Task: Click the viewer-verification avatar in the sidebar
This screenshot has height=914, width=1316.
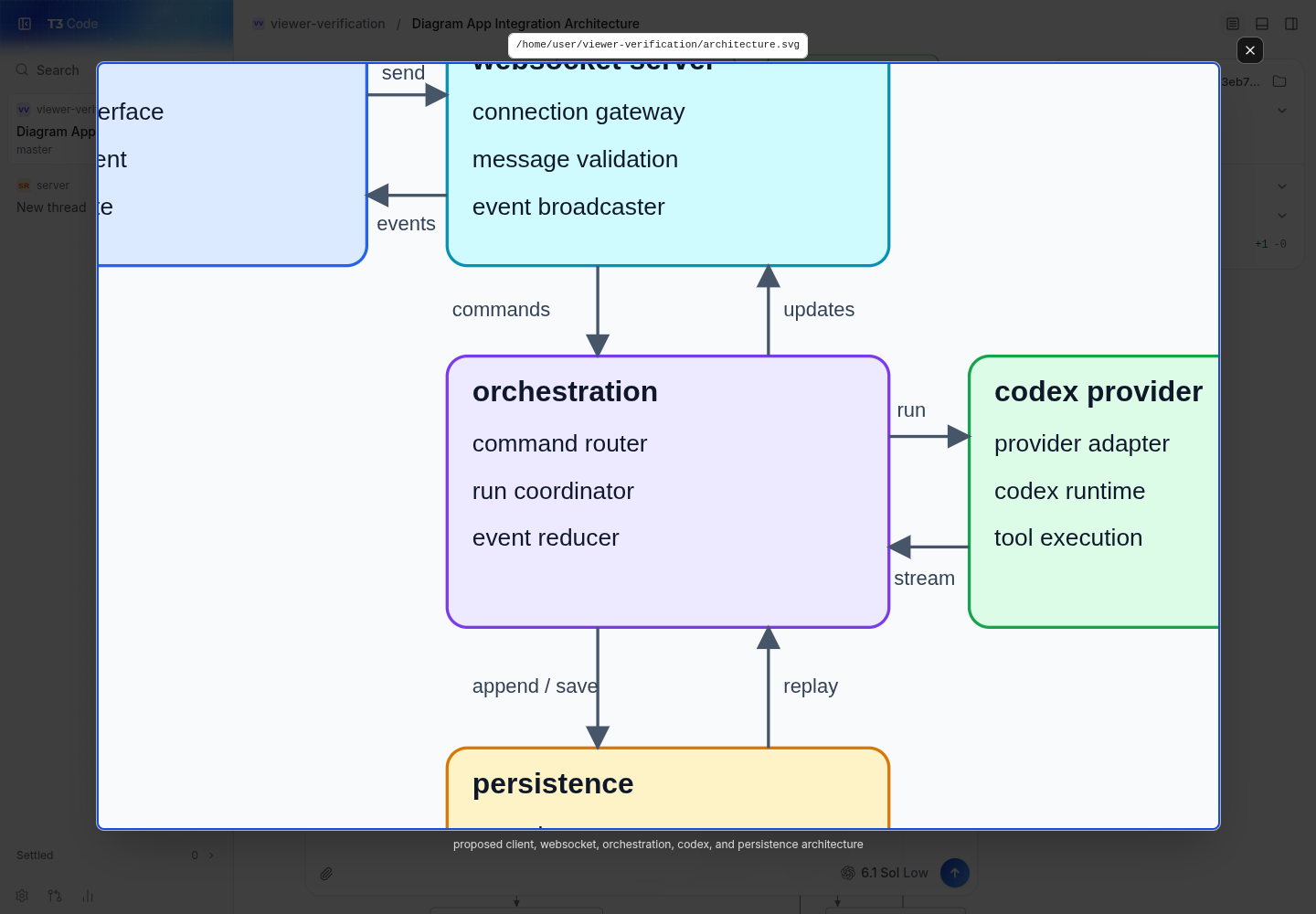Action: pyautogui.click(x=24, y=110)
